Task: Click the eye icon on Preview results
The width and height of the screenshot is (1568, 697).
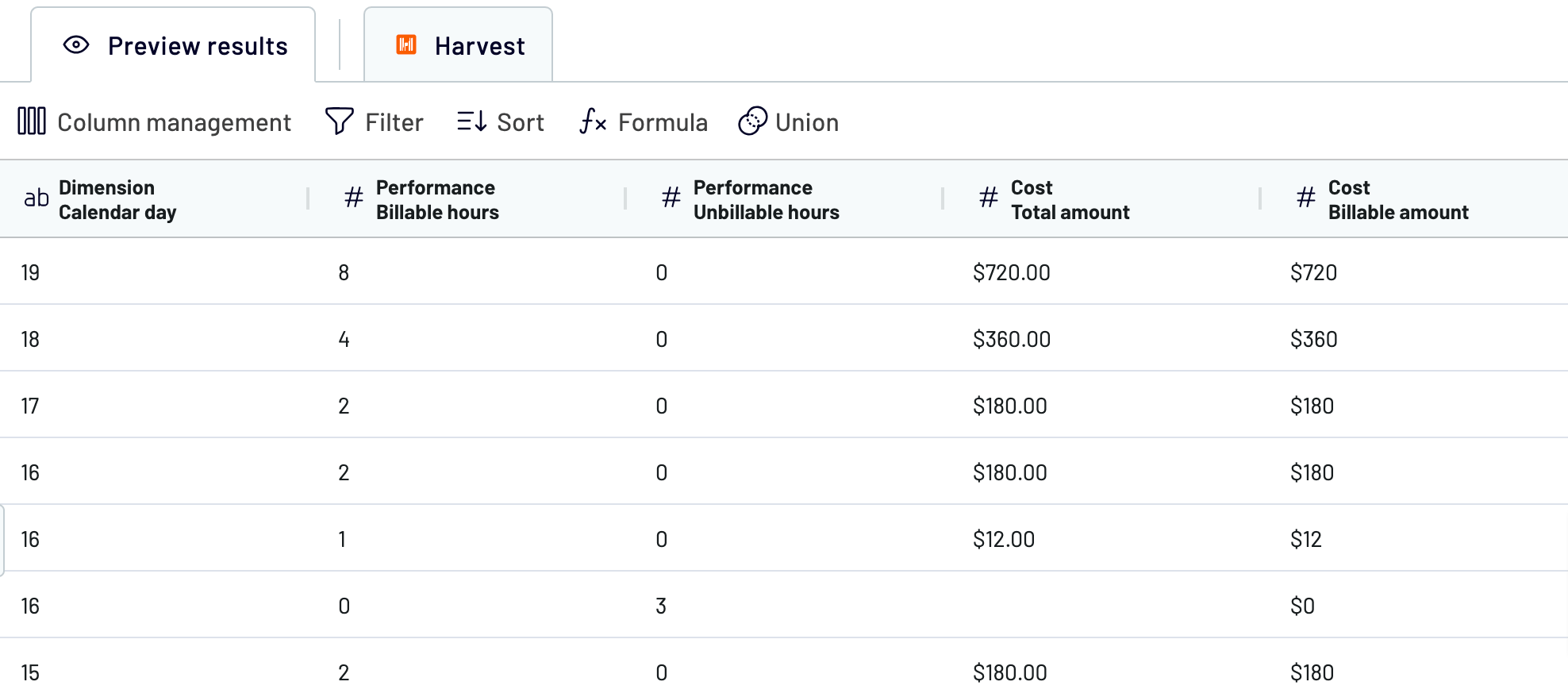Action: pyautogui.click(x=76, y=45)
